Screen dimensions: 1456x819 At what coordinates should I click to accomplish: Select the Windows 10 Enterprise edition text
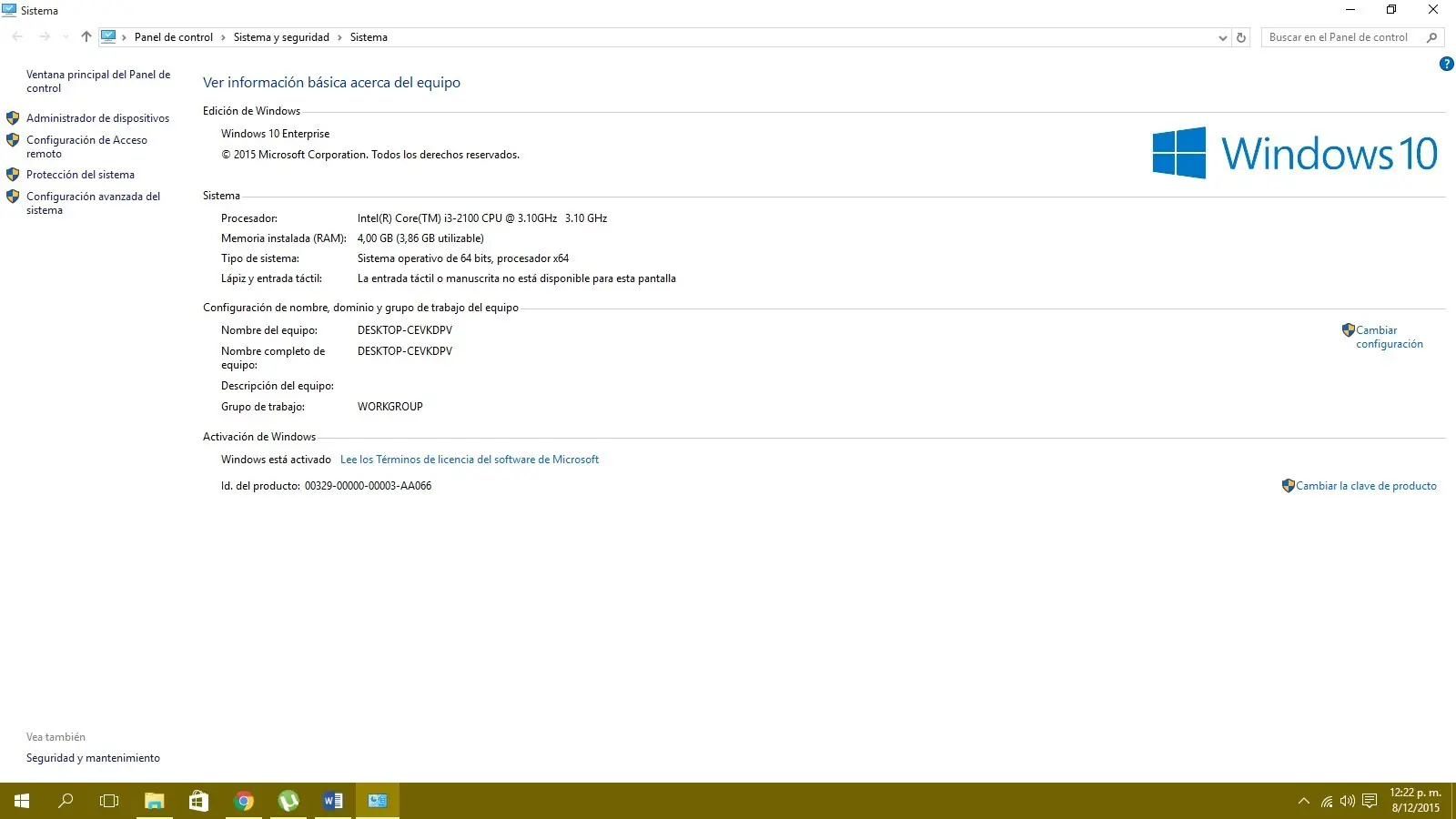coord(276,134)
